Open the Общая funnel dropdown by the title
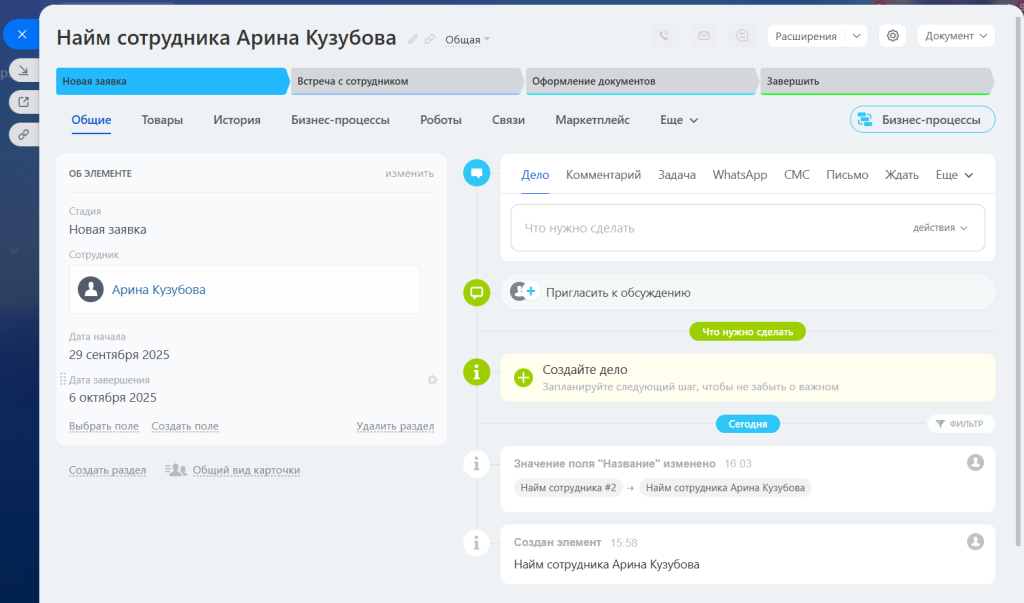1024x603 pixels. click(467, 40)
